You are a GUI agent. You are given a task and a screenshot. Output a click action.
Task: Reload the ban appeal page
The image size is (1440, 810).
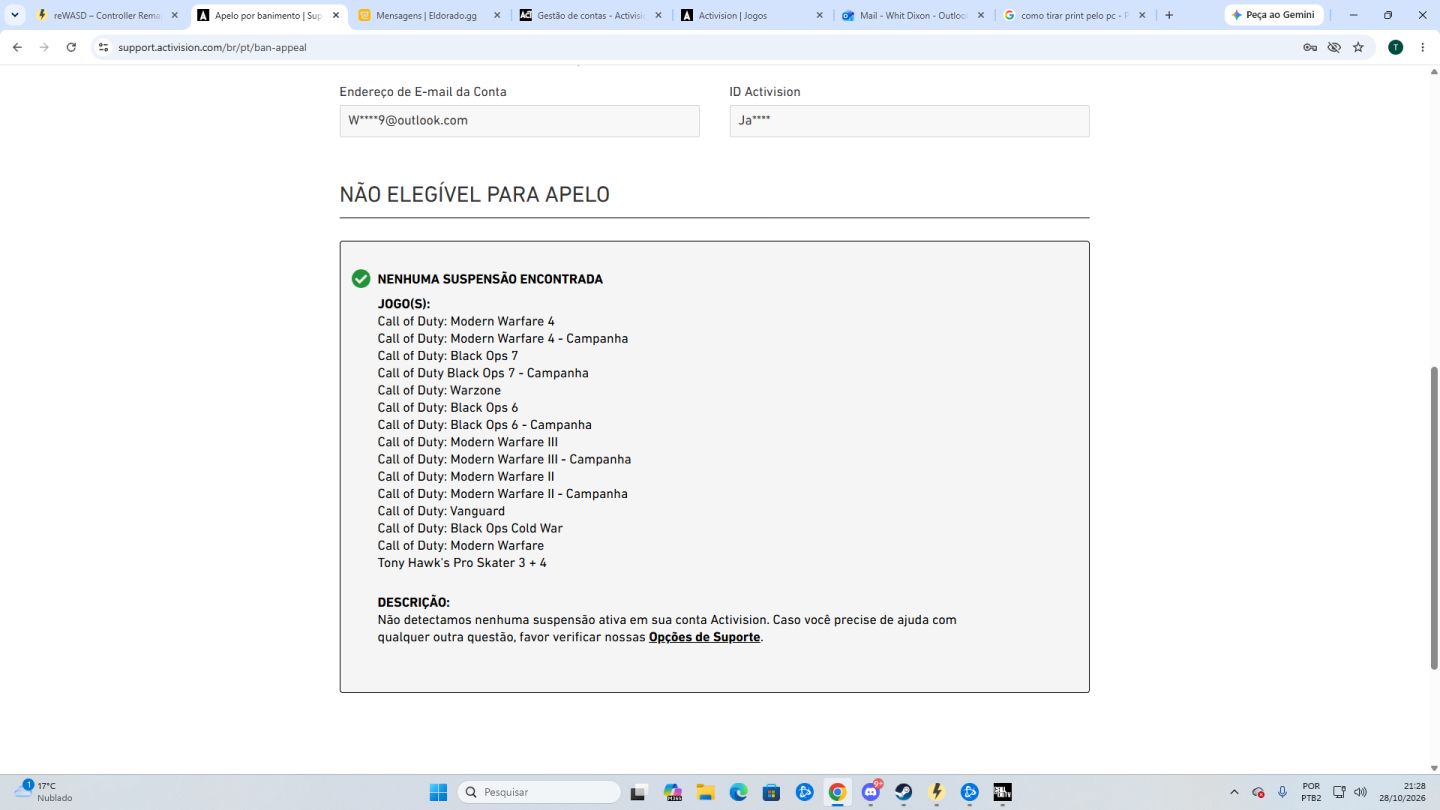(71, 47)
